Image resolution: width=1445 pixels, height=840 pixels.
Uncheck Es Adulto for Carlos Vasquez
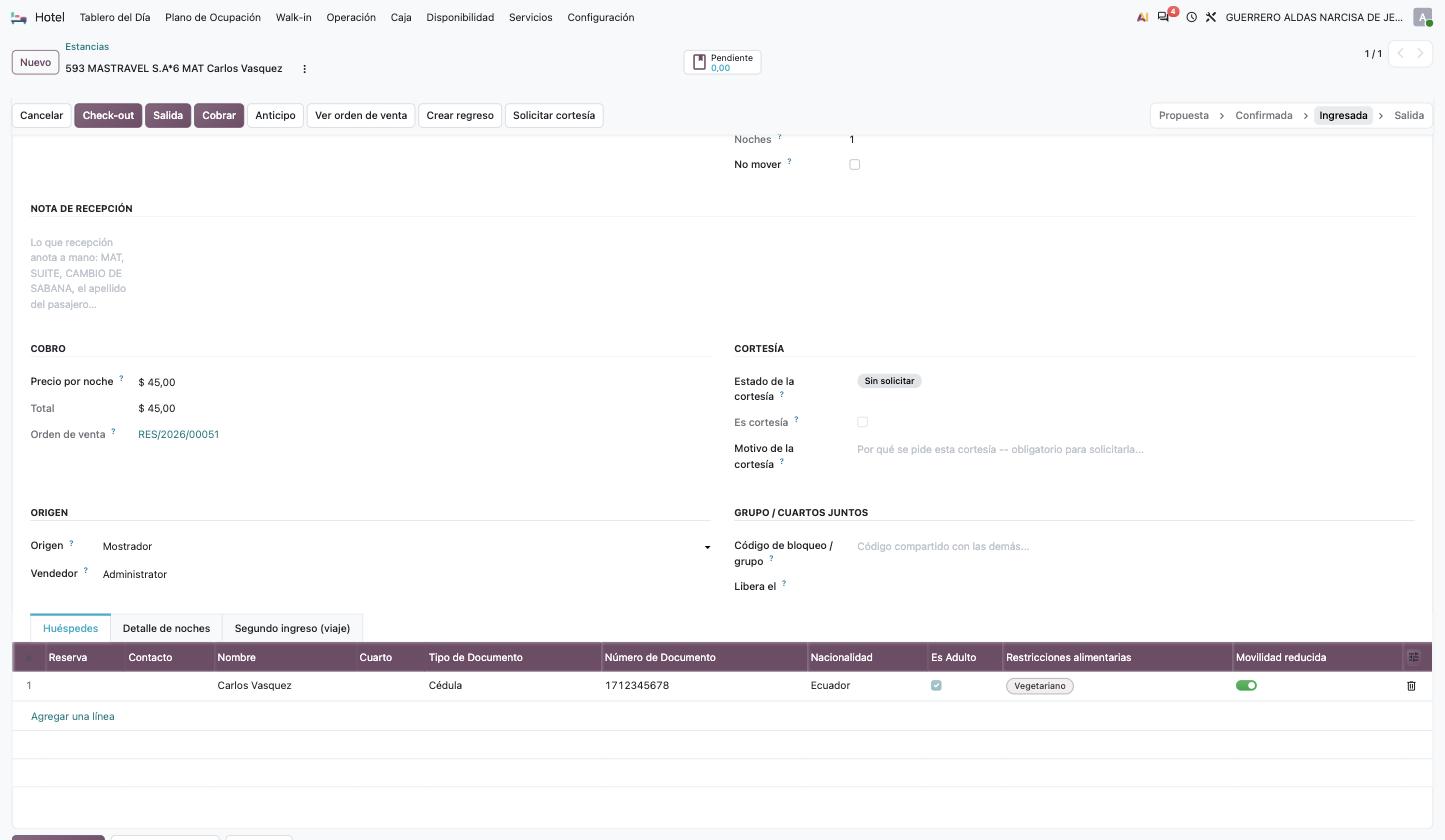tap(936, 686)
